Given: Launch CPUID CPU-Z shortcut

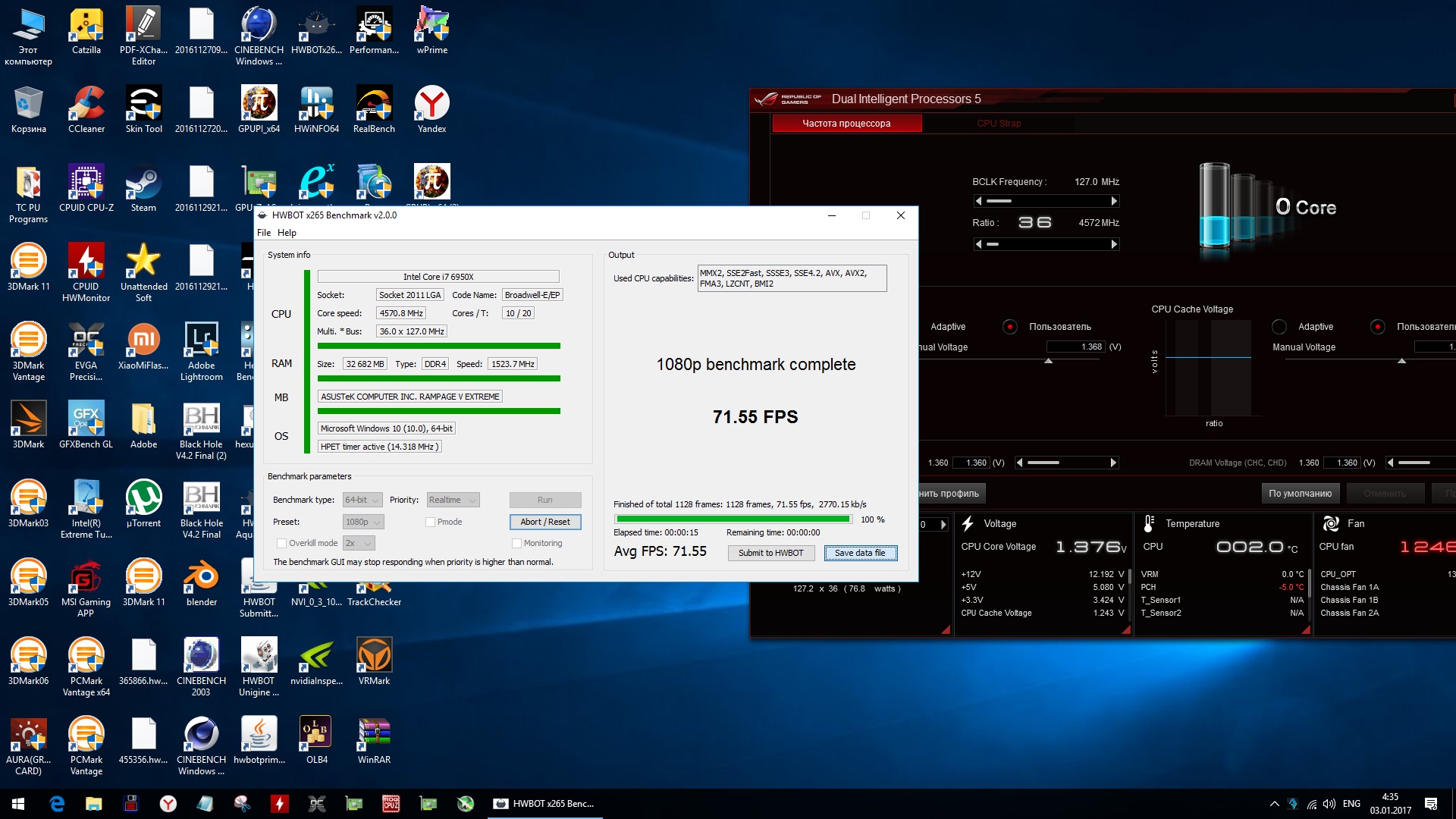Looking at the screenshot, I should [x=86, y=189].
